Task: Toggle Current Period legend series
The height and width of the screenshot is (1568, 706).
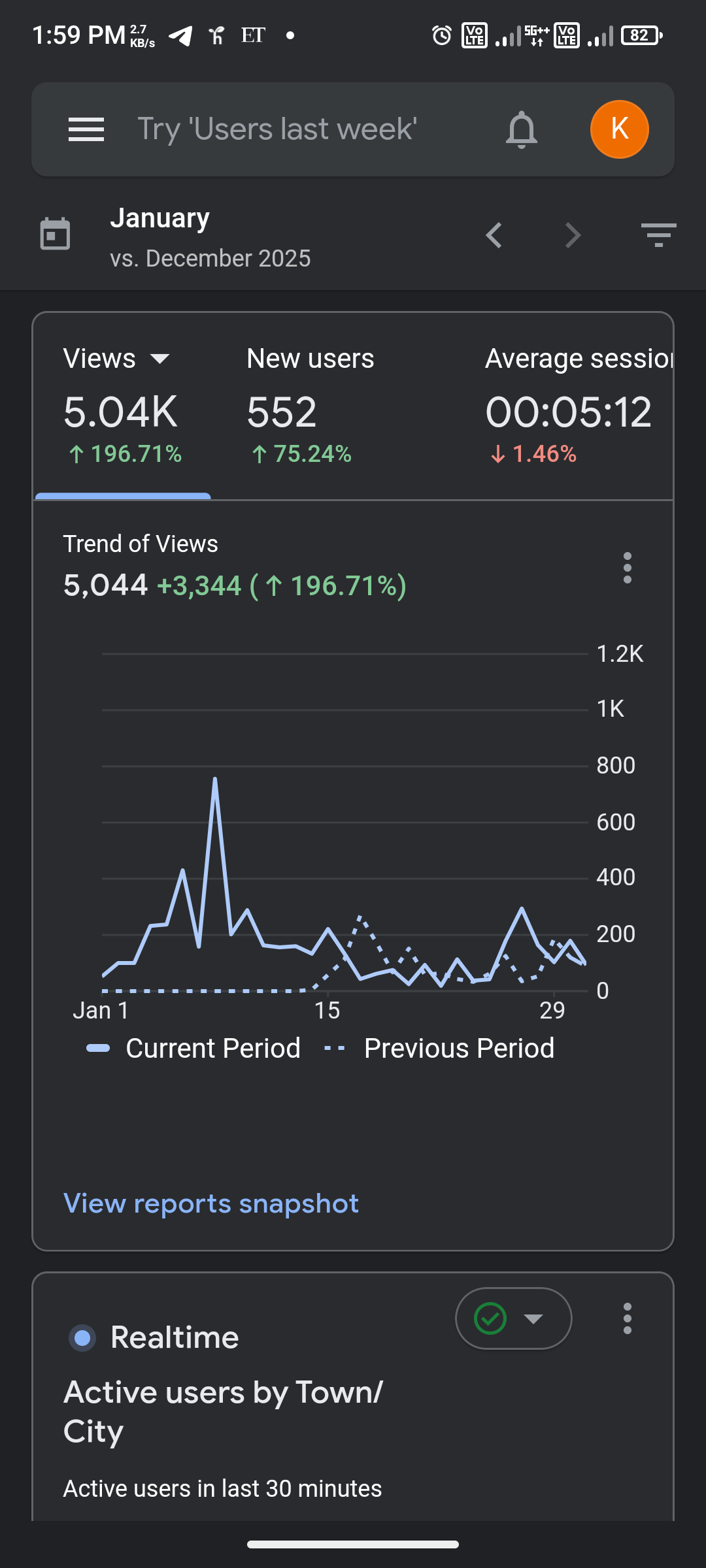Action: point(193,1049)
